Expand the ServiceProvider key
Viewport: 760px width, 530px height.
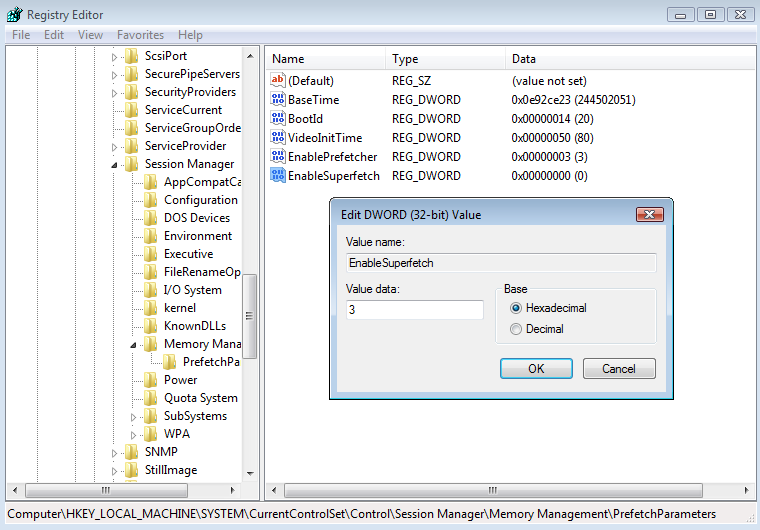coord(114,147)
